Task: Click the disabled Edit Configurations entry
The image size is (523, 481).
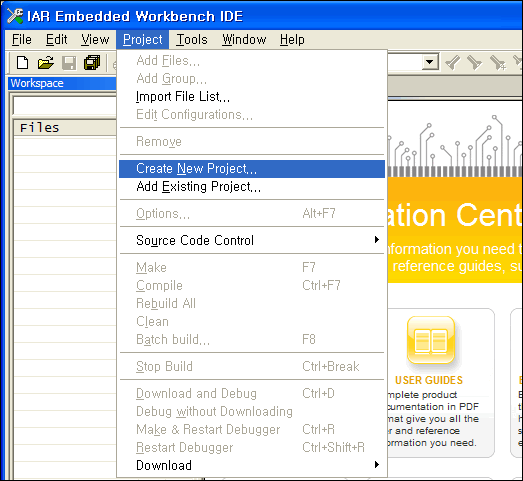Action: (x=252, y=115)
